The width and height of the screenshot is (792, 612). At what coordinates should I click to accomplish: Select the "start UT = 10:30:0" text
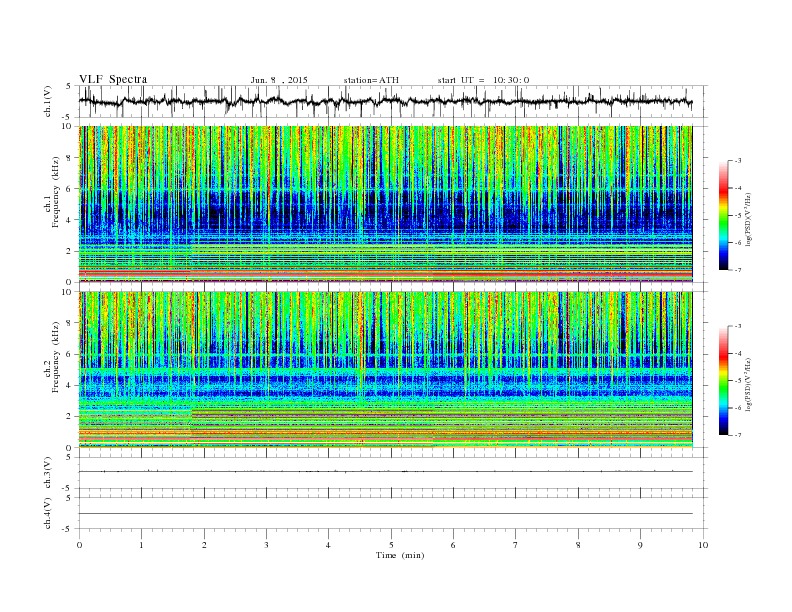(x=483, y=80)
